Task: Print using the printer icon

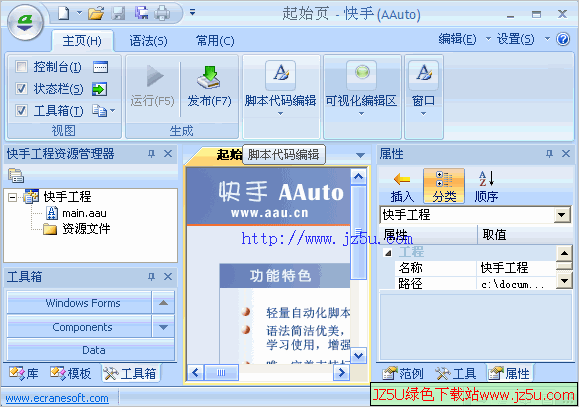Action: [162, 13]
